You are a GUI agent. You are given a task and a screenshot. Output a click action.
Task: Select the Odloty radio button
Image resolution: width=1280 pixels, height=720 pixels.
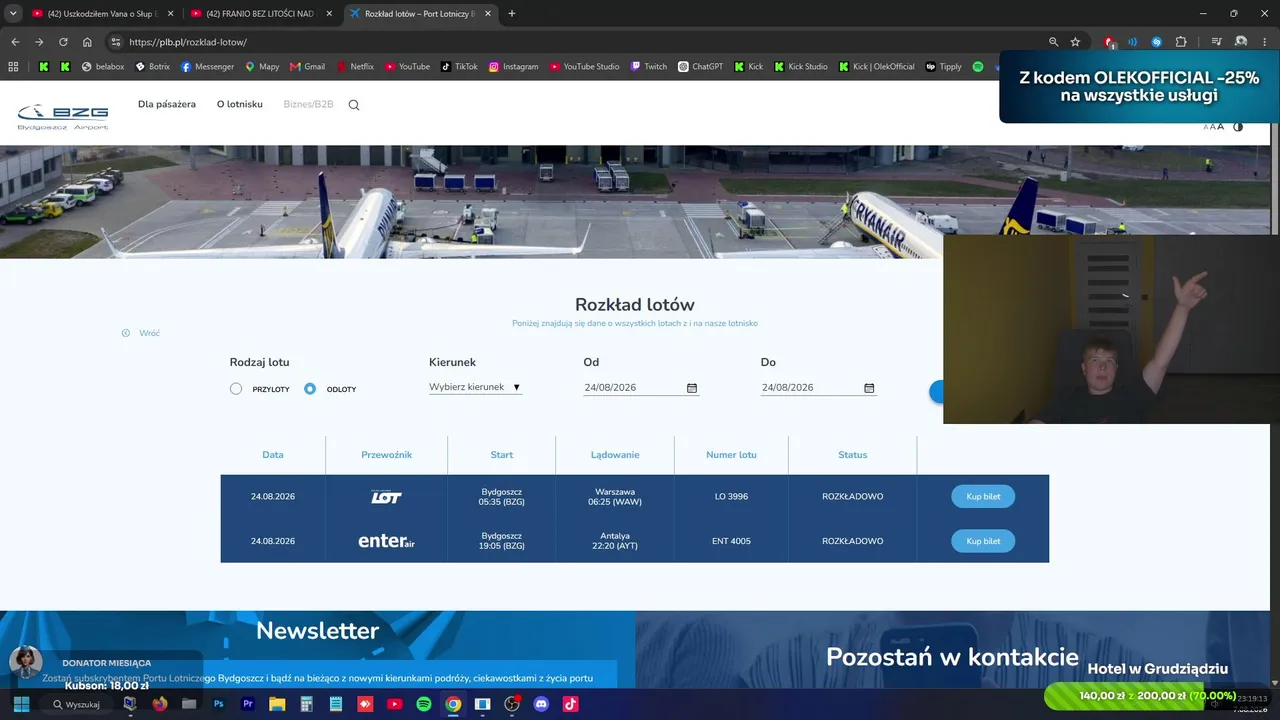point(310,389)
